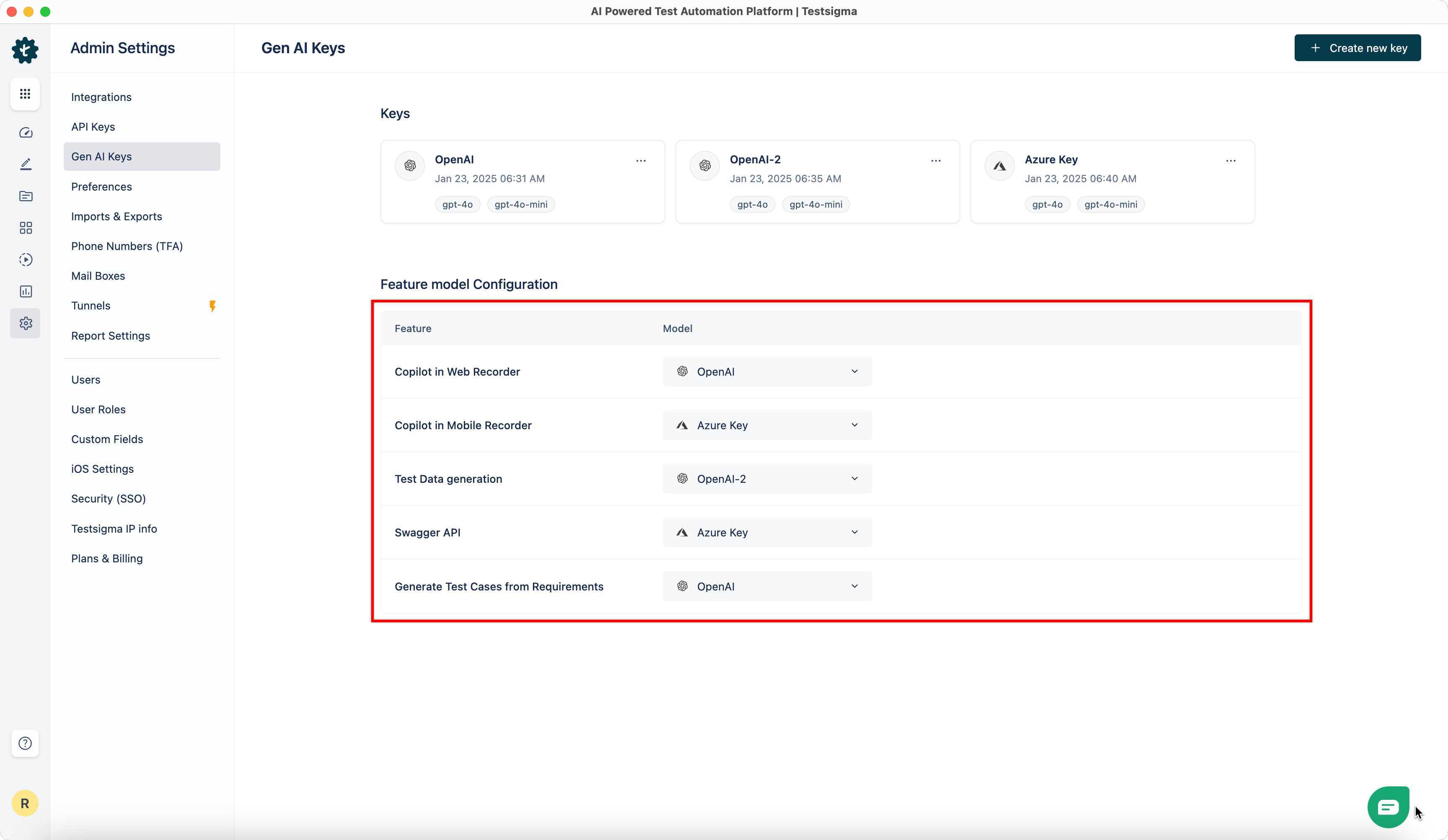Click the user avatar labeled R
This screenshot has width=1448, height=840.
click(25, 803)
